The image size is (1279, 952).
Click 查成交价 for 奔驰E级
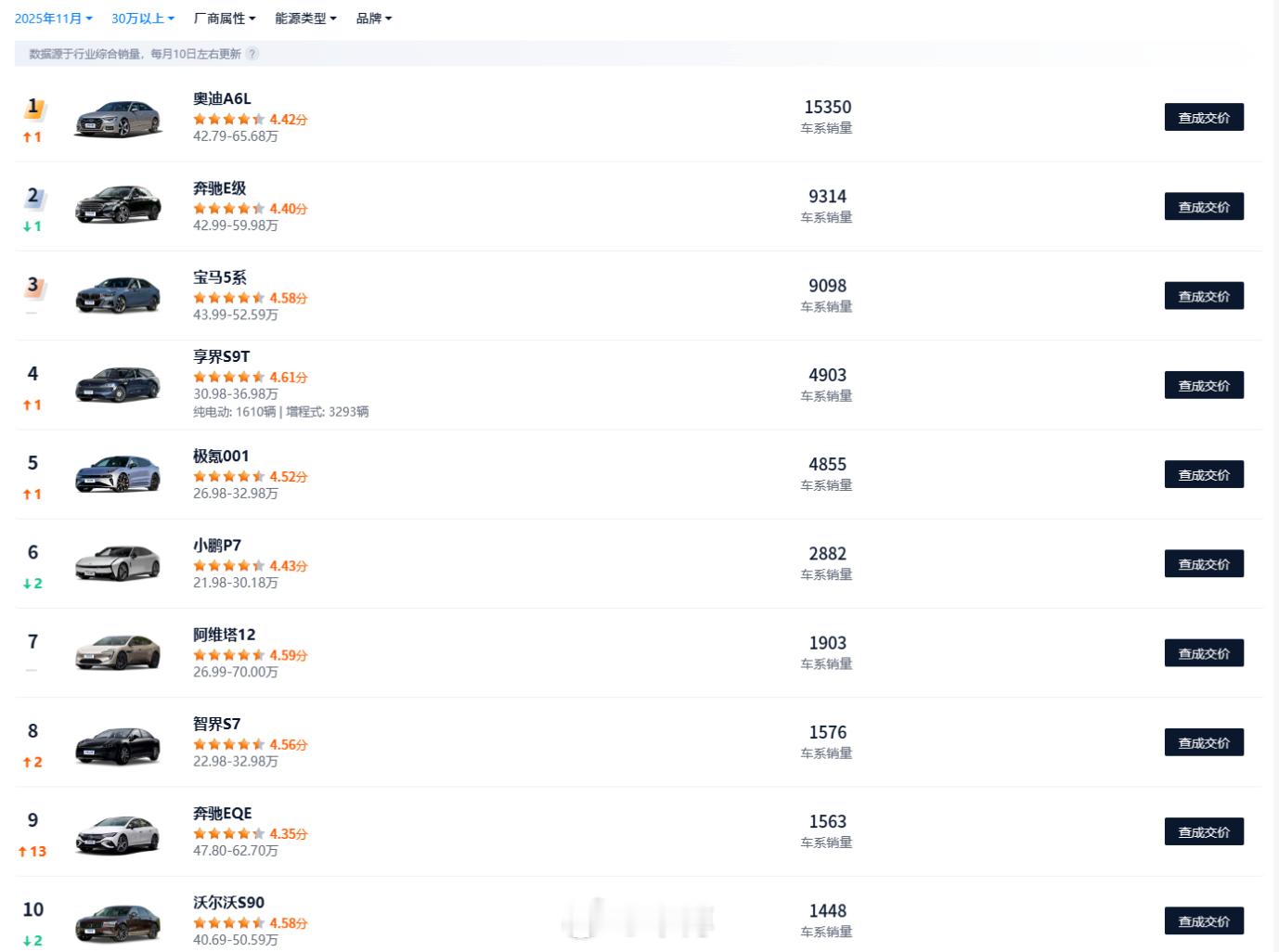(1203, 207)
